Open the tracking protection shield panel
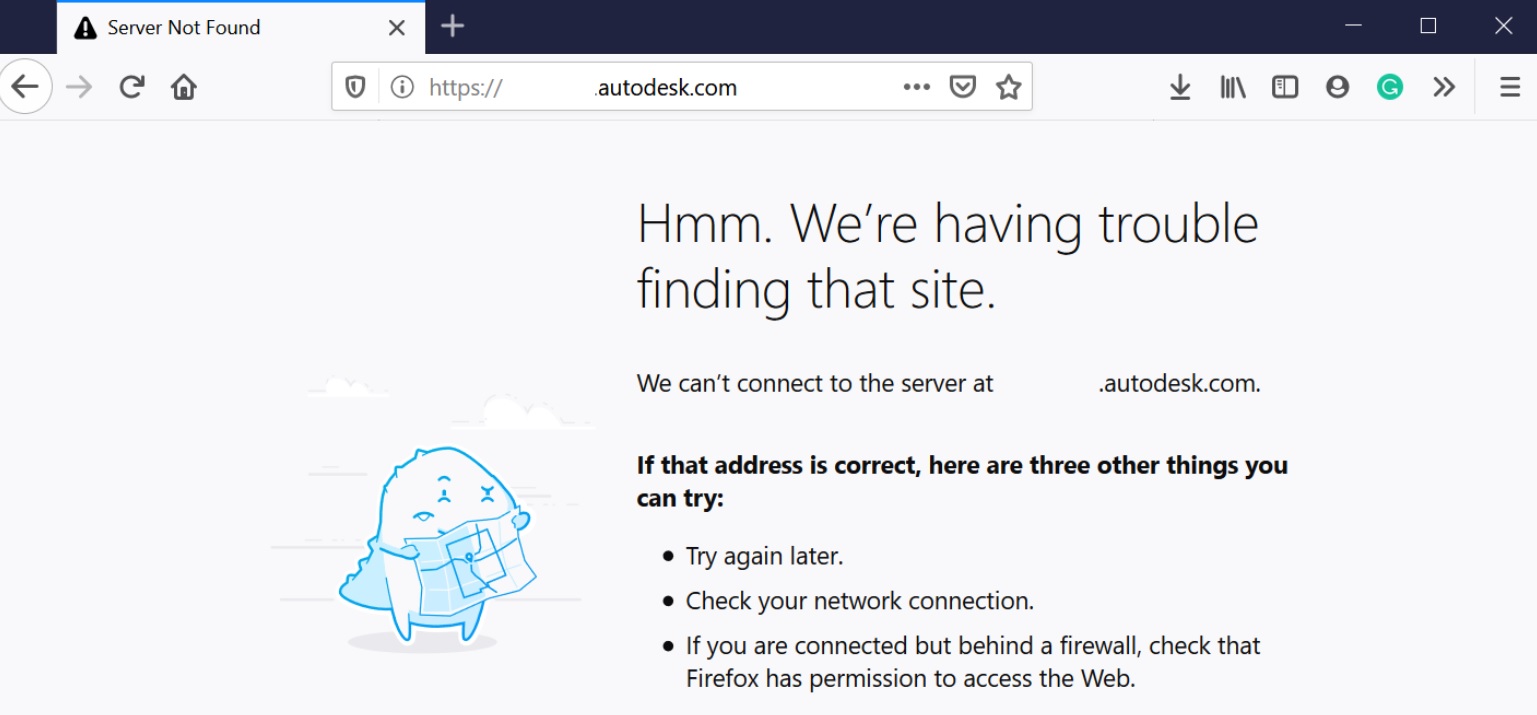 point(355,87)
